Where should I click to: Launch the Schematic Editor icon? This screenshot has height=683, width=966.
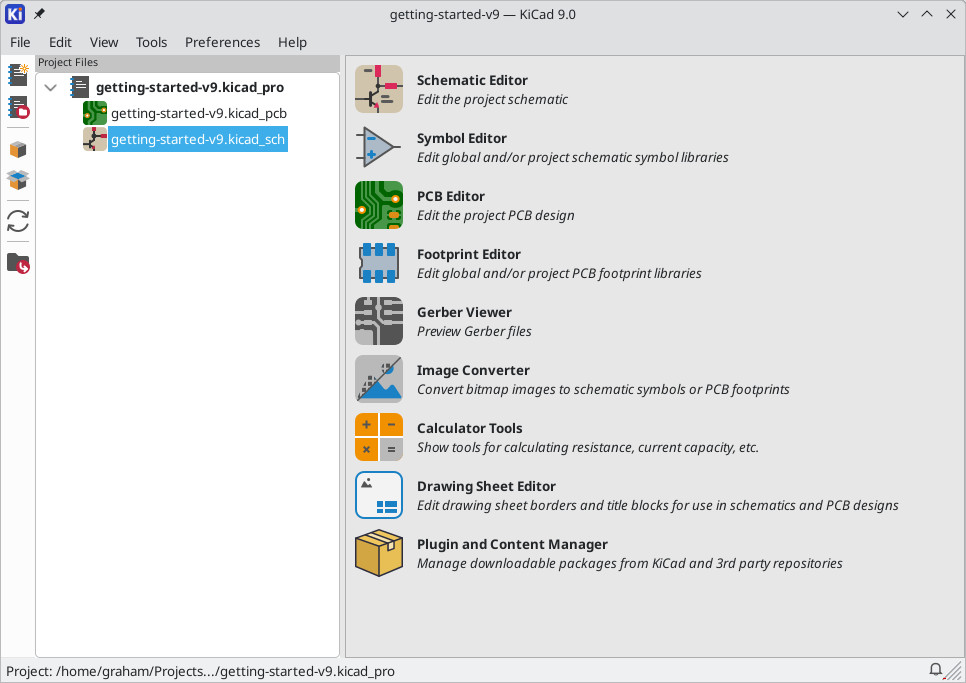(379, 89)
